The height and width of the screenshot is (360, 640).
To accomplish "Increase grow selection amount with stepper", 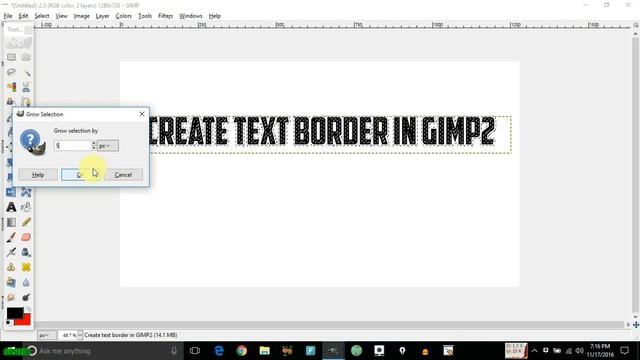I will point(94,143).
